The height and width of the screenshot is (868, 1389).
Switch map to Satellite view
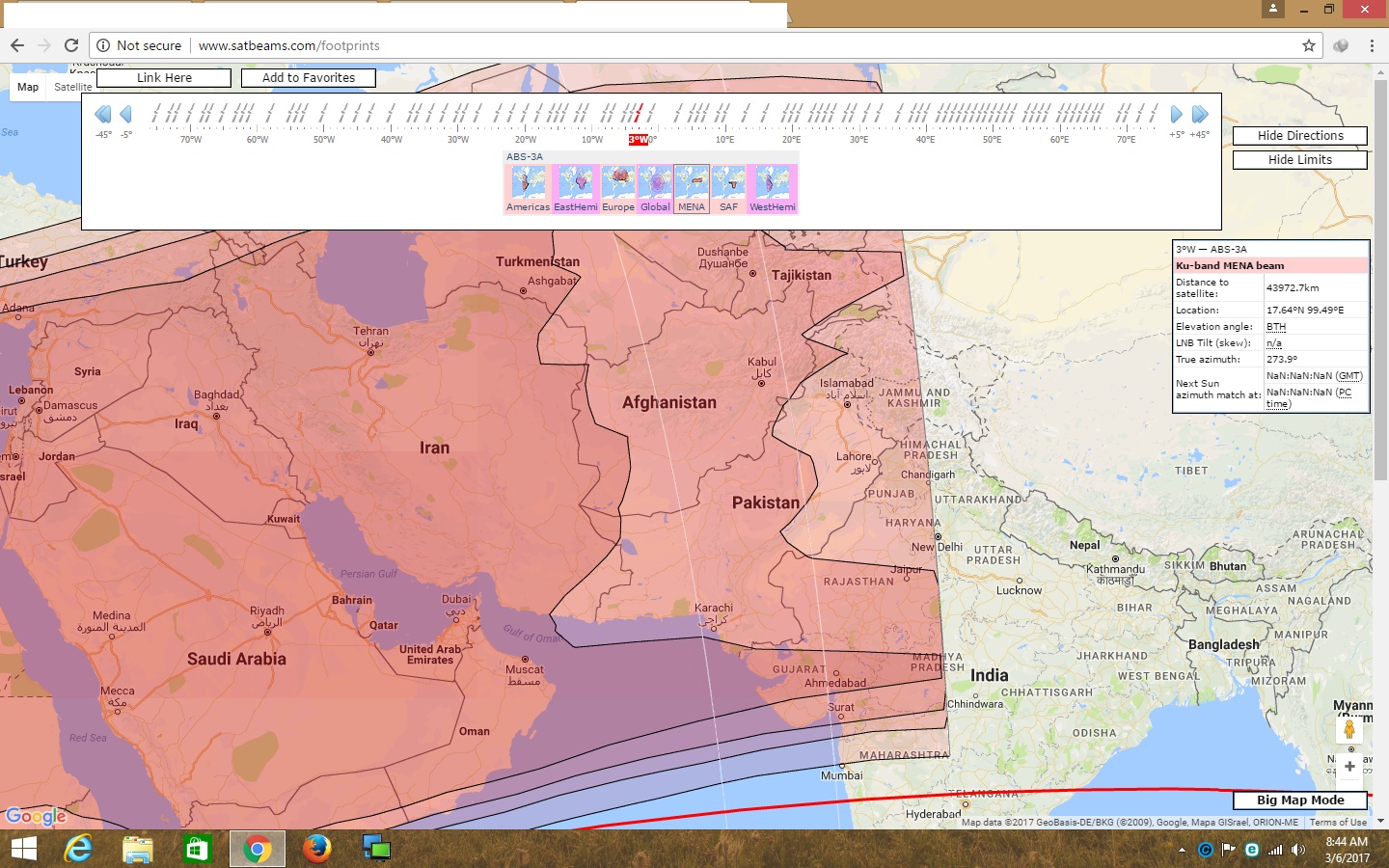(x=72, y=87)
